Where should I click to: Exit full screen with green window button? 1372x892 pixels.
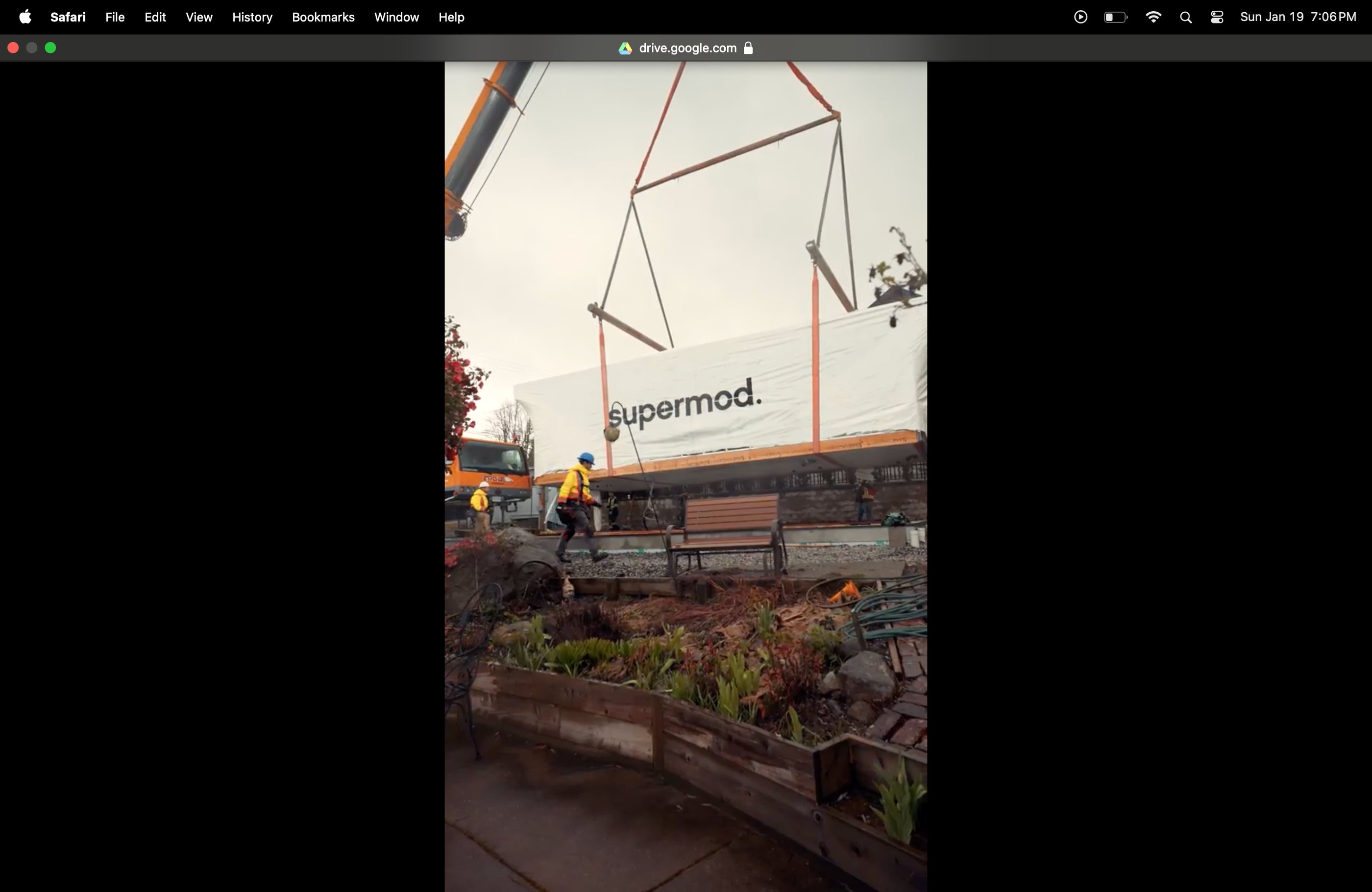pyautogui.click(x=51, y=48)
